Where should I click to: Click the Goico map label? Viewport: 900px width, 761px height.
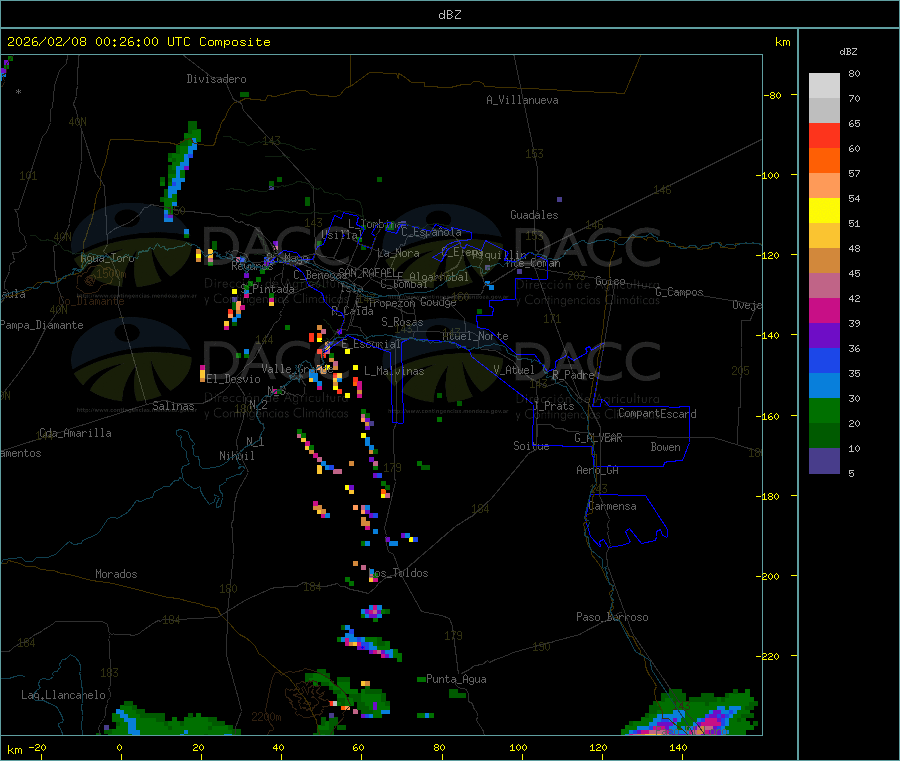(x=611, y=281)
